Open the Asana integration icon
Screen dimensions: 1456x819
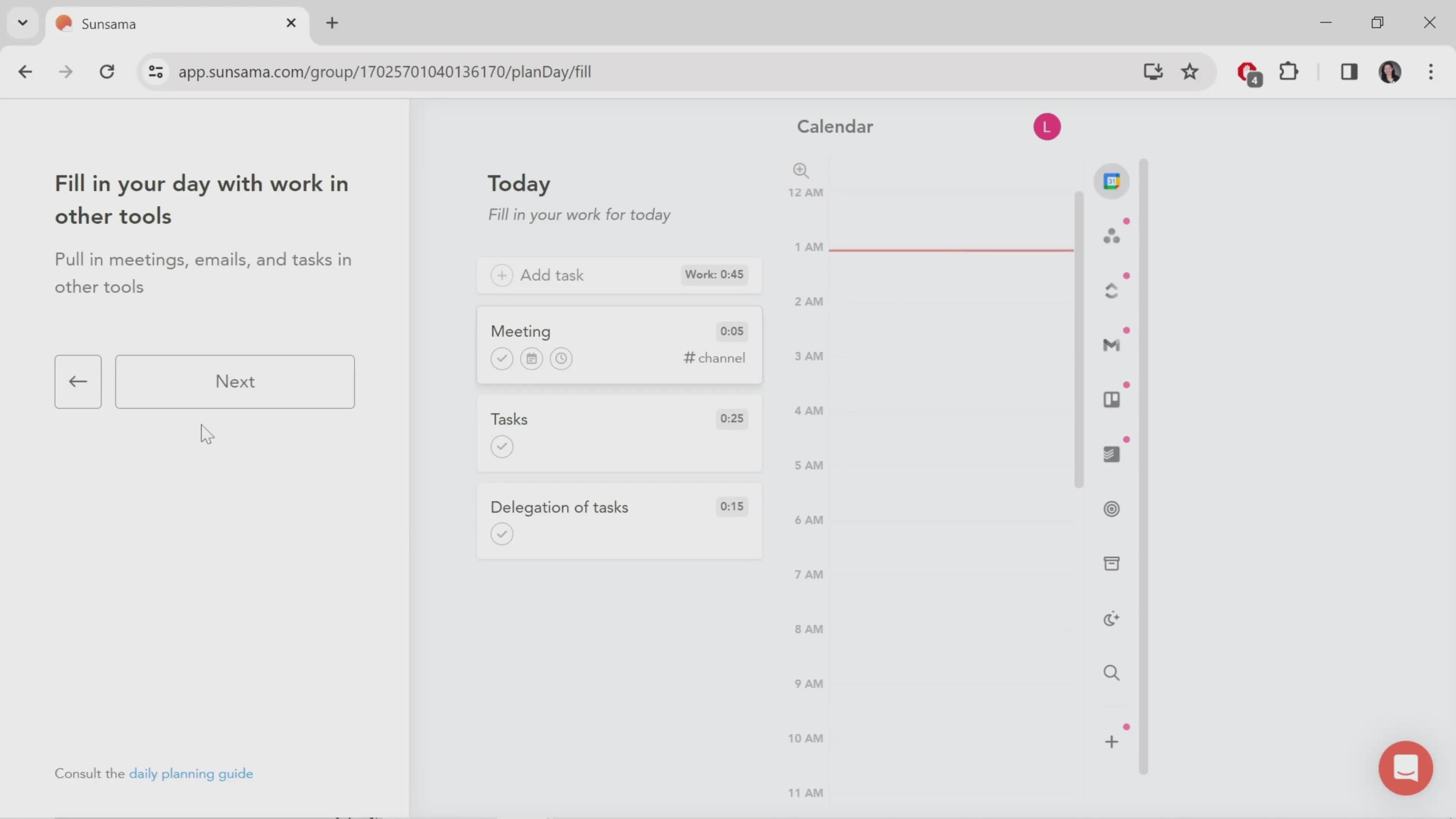click(1111, 236)
